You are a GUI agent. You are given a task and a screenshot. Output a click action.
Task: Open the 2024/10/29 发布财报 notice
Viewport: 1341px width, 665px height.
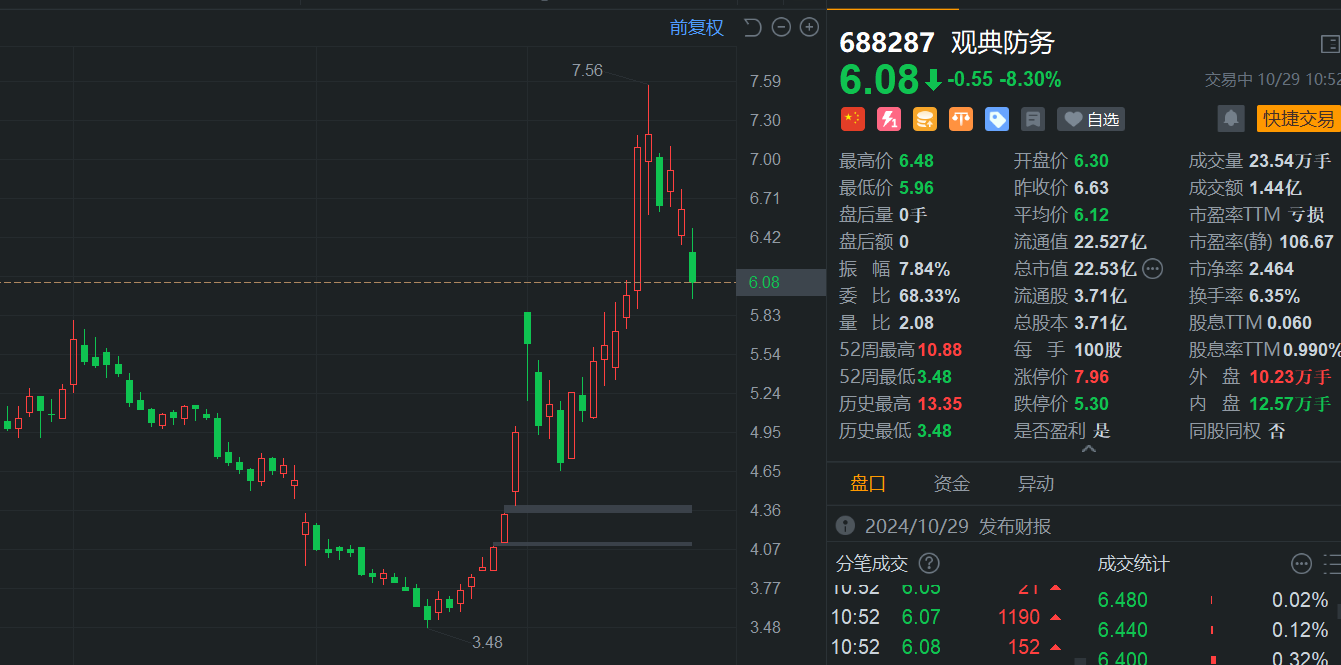[958, 526]
